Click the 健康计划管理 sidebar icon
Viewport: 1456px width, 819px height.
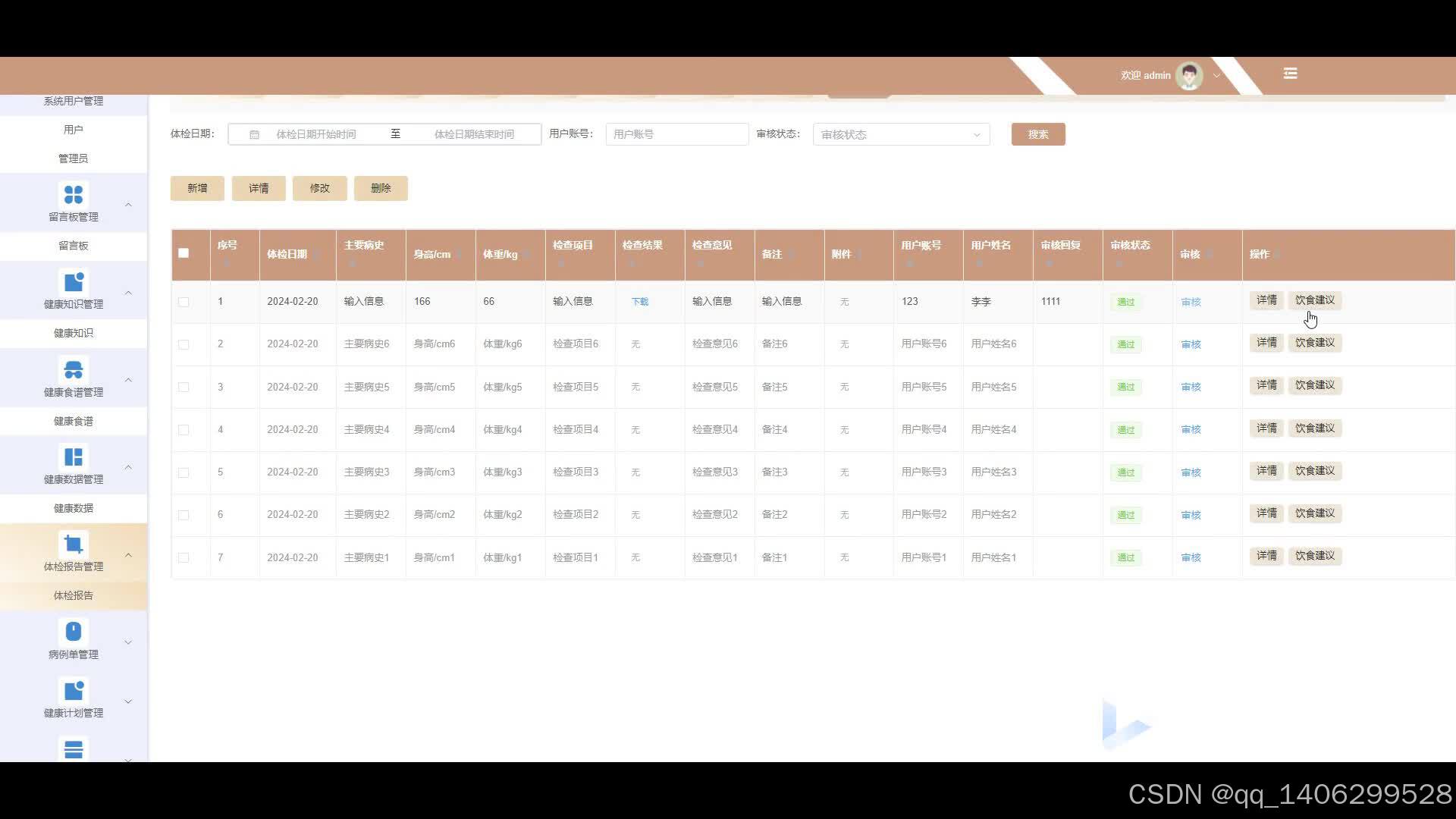point(74,691)
